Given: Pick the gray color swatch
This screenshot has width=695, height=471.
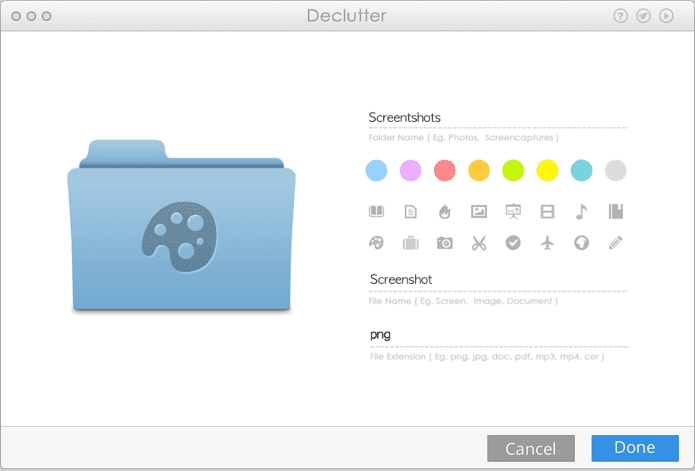Looking at the screenshot, I should (616, 171).
